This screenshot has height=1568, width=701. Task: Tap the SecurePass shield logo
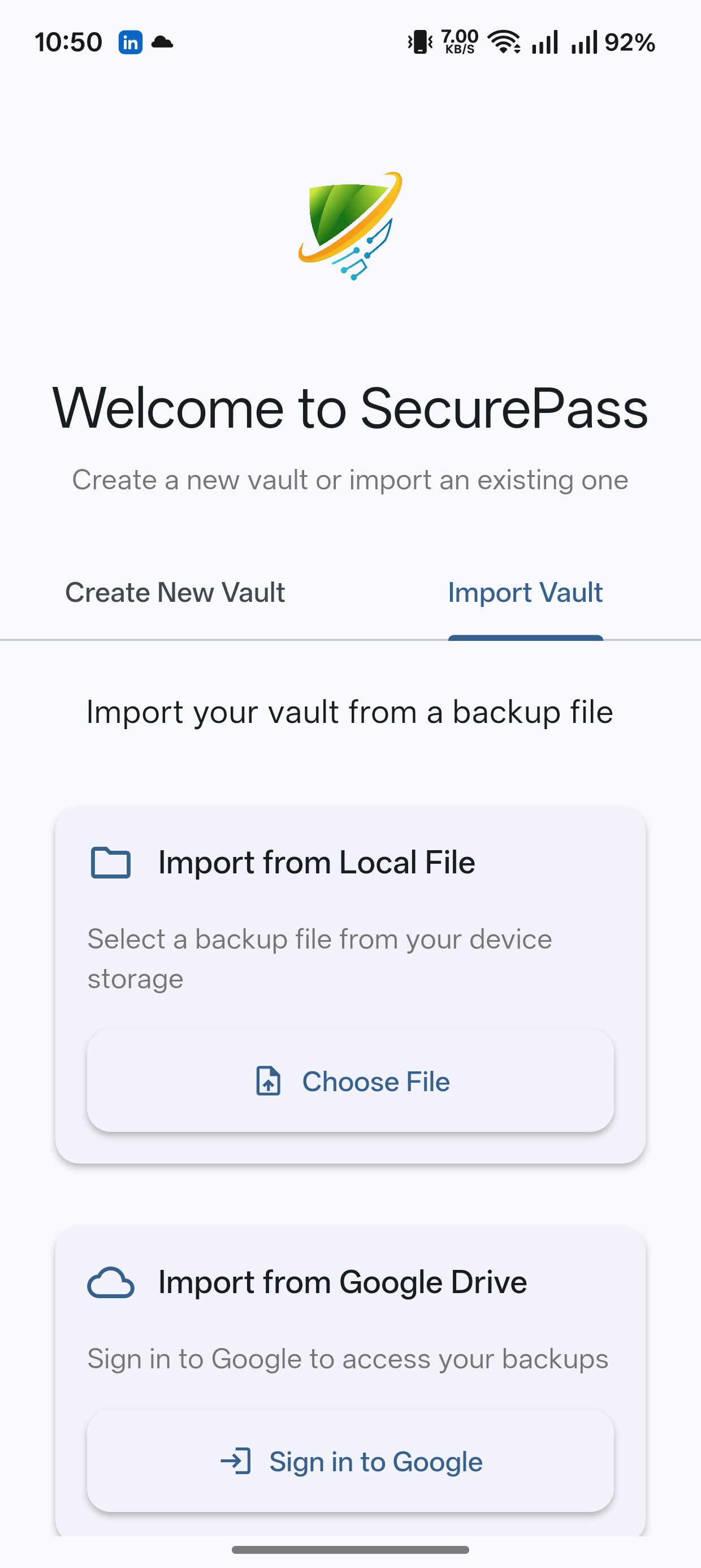(x=350, y=225)
